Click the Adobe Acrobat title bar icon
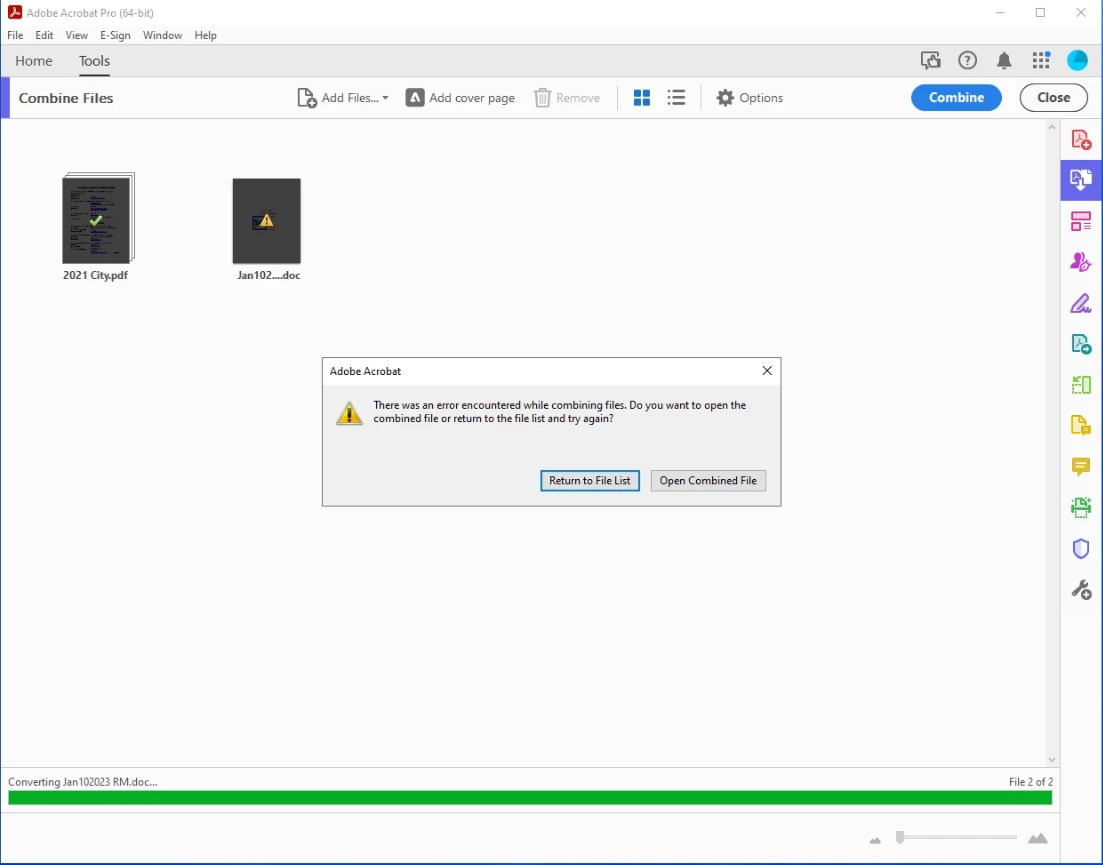The width and height of the screenshot is (1103, 865). pyautogui.click(x=15, y=12)
